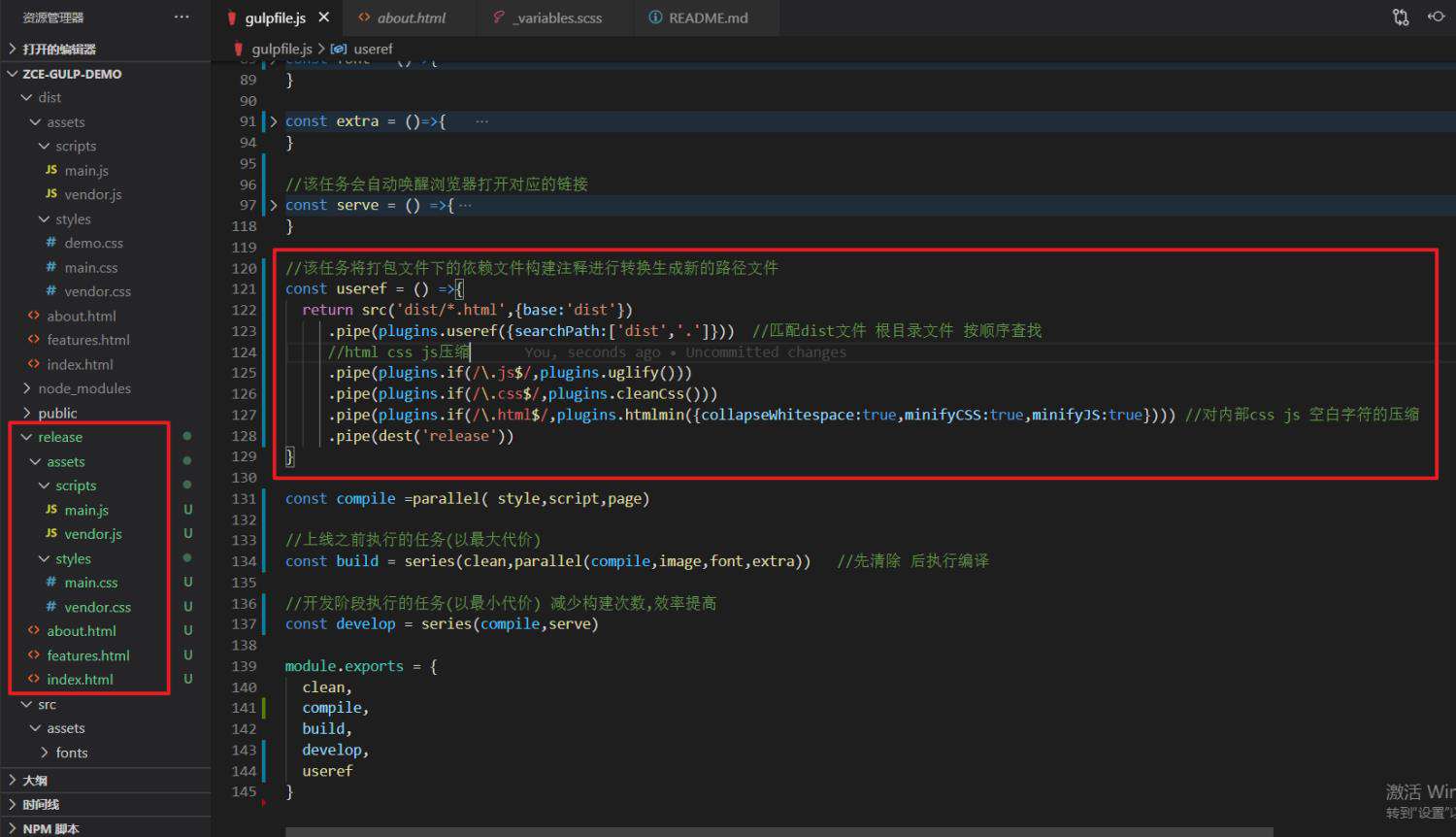Screen dimensions: 1456x837
Task: Click line number 121 in gutter
Action: coord(244,289)
